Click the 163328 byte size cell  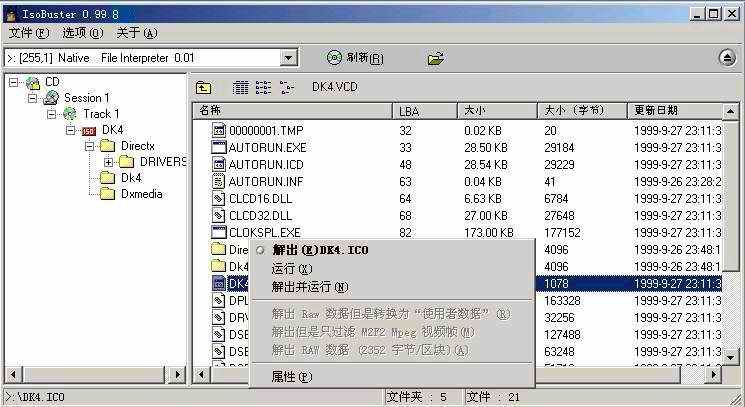[562, 301]
